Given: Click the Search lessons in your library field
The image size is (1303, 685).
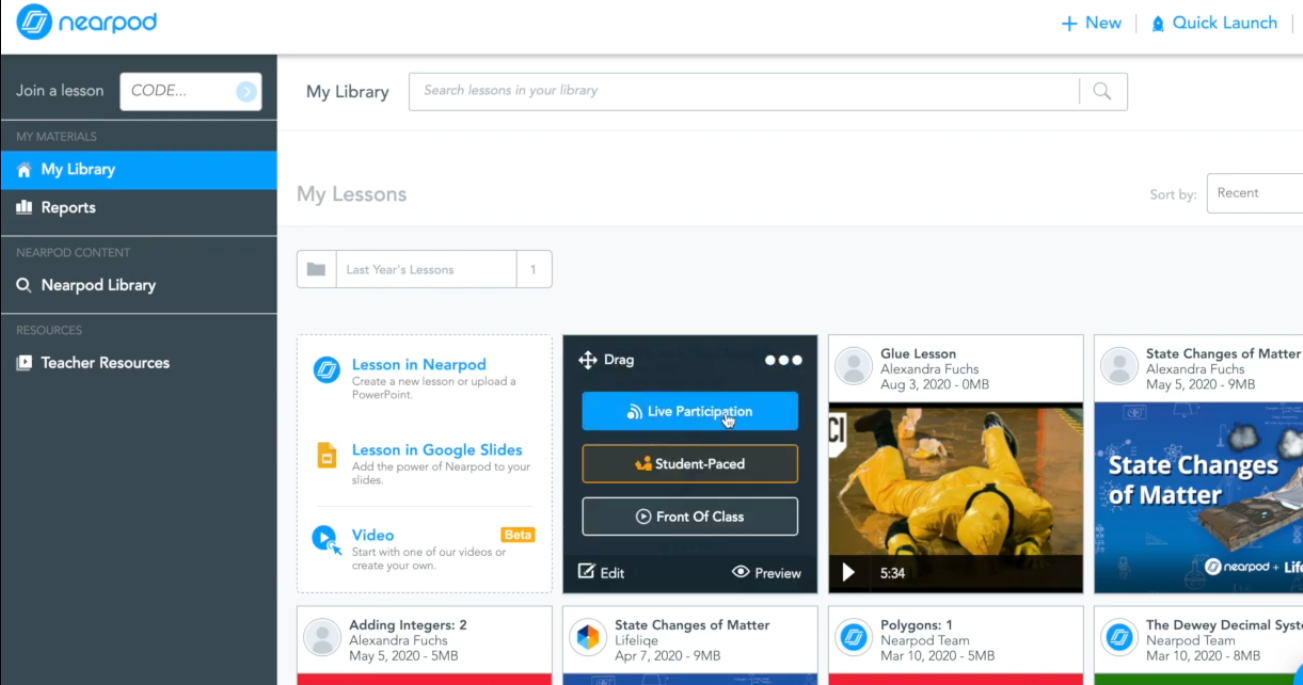Looking at the screenshot, I should [744, 91].
